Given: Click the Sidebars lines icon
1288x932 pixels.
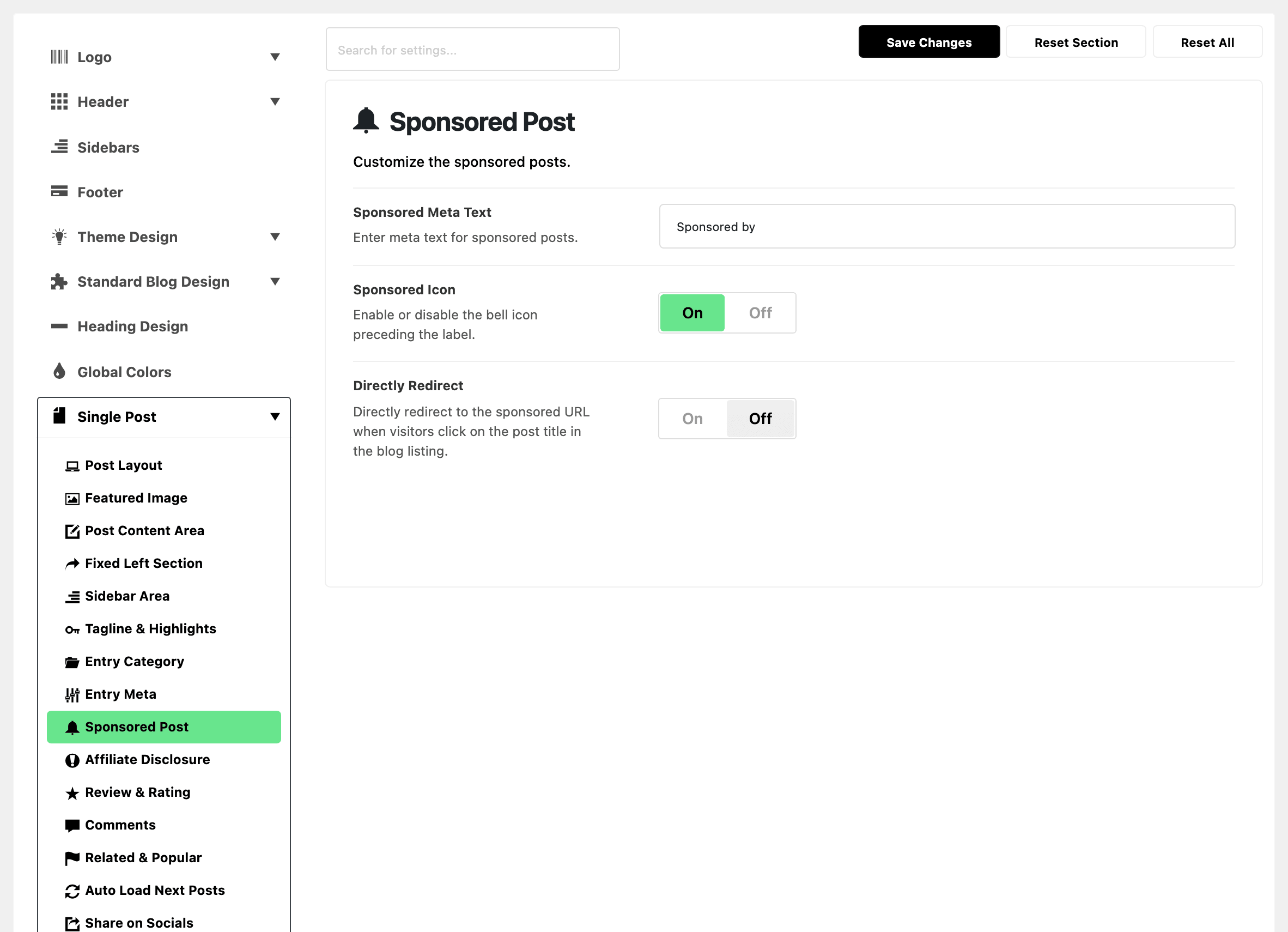Looking at the screenshot, I should (59, 147).
